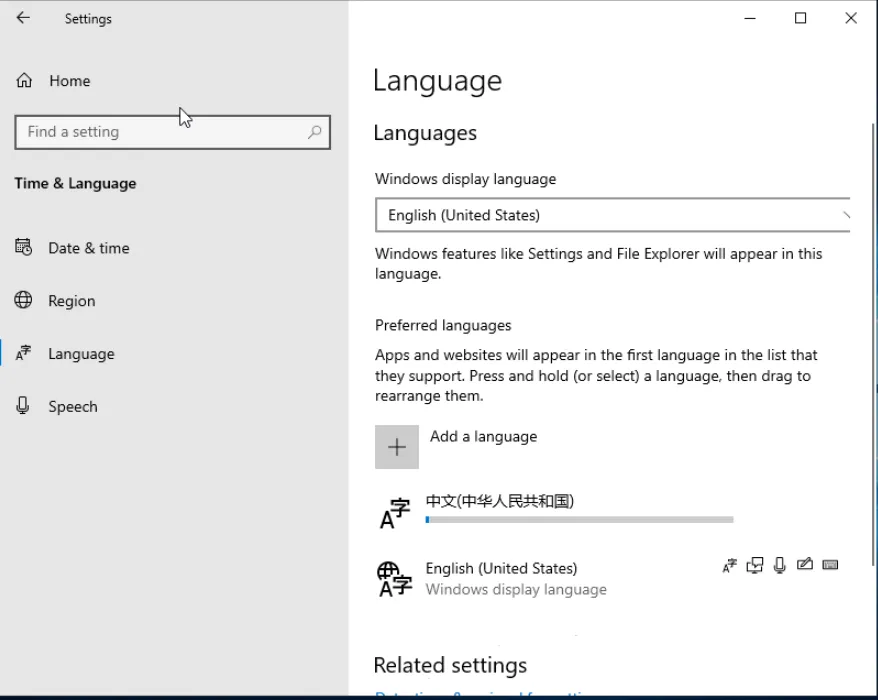Select the 中文(中华人民共和国) language entry
This screenshot has height=700, width=878.
click(499, 501)
